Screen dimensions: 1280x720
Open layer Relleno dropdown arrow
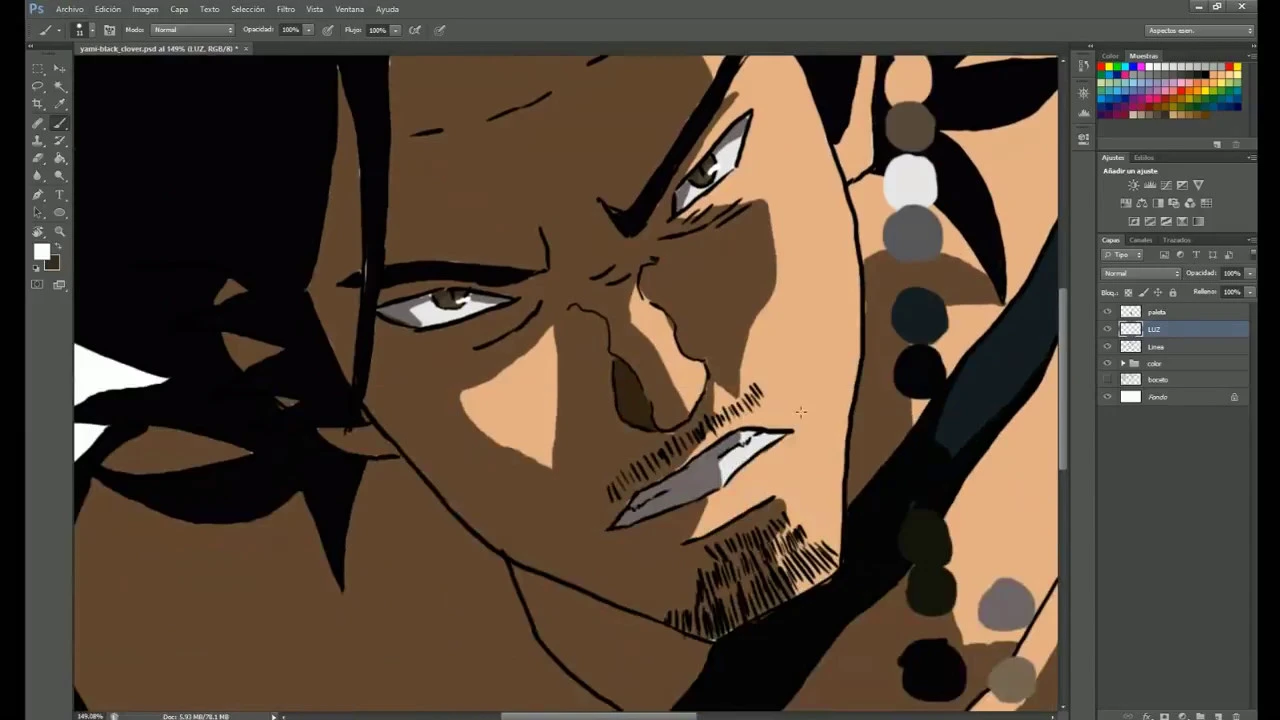1250,292
